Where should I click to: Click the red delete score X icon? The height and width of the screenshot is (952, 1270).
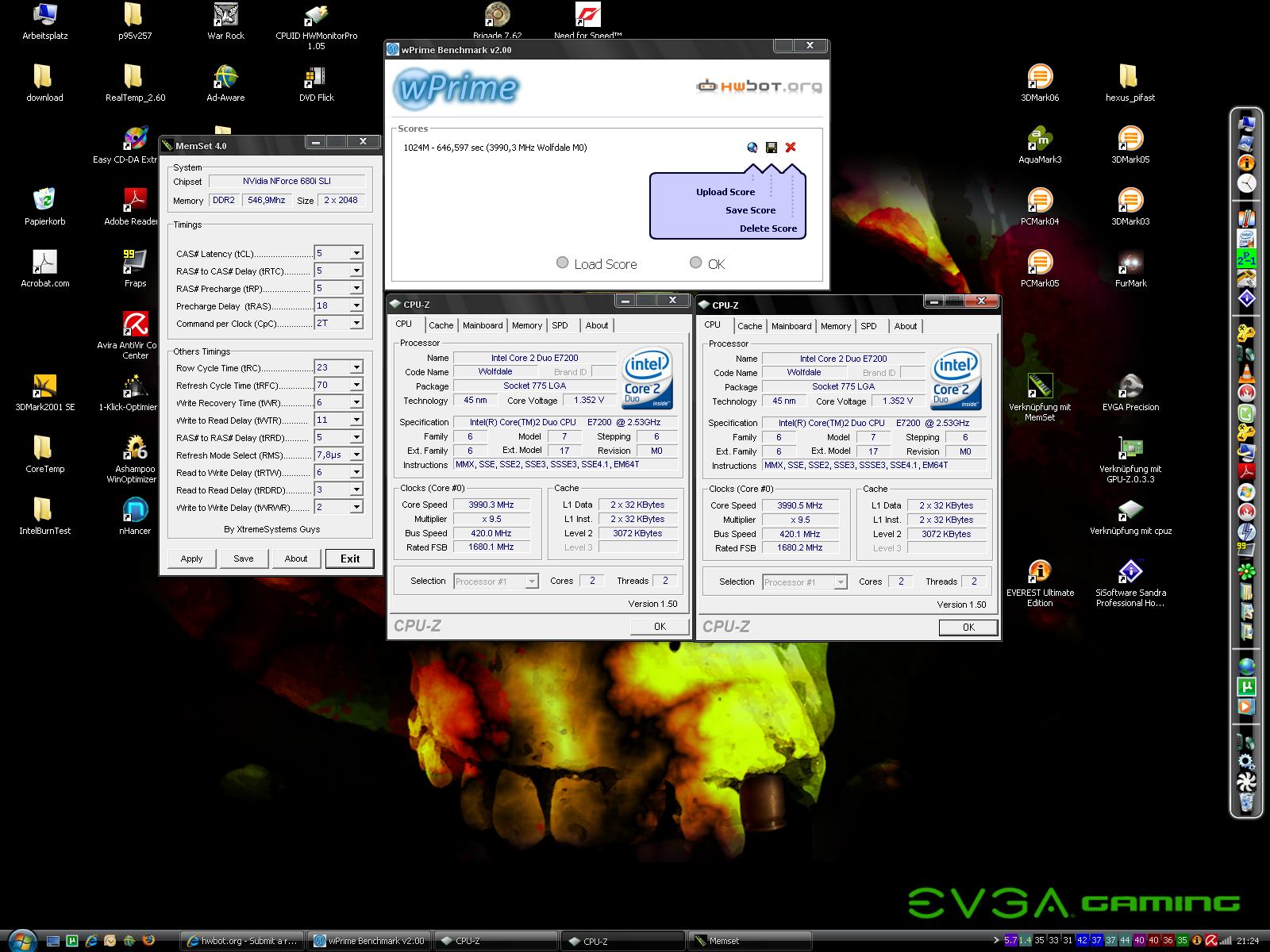tap(791, 147)
